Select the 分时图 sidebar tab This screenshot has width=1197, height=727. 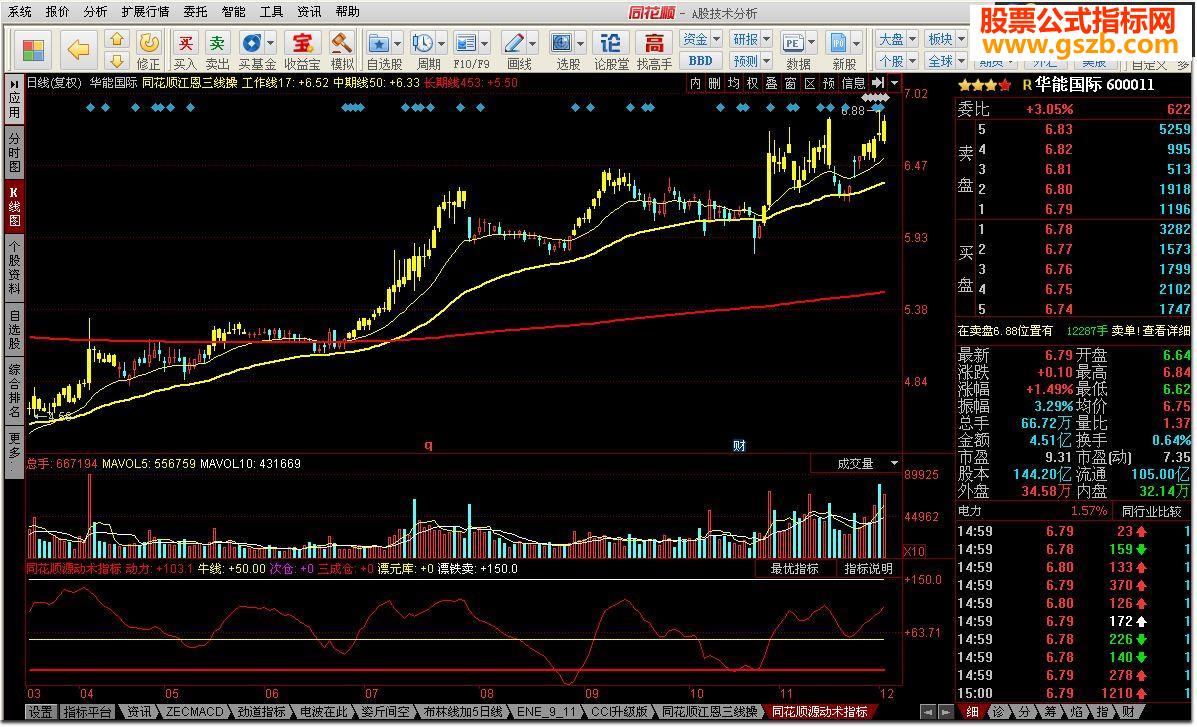pos(15,151)
